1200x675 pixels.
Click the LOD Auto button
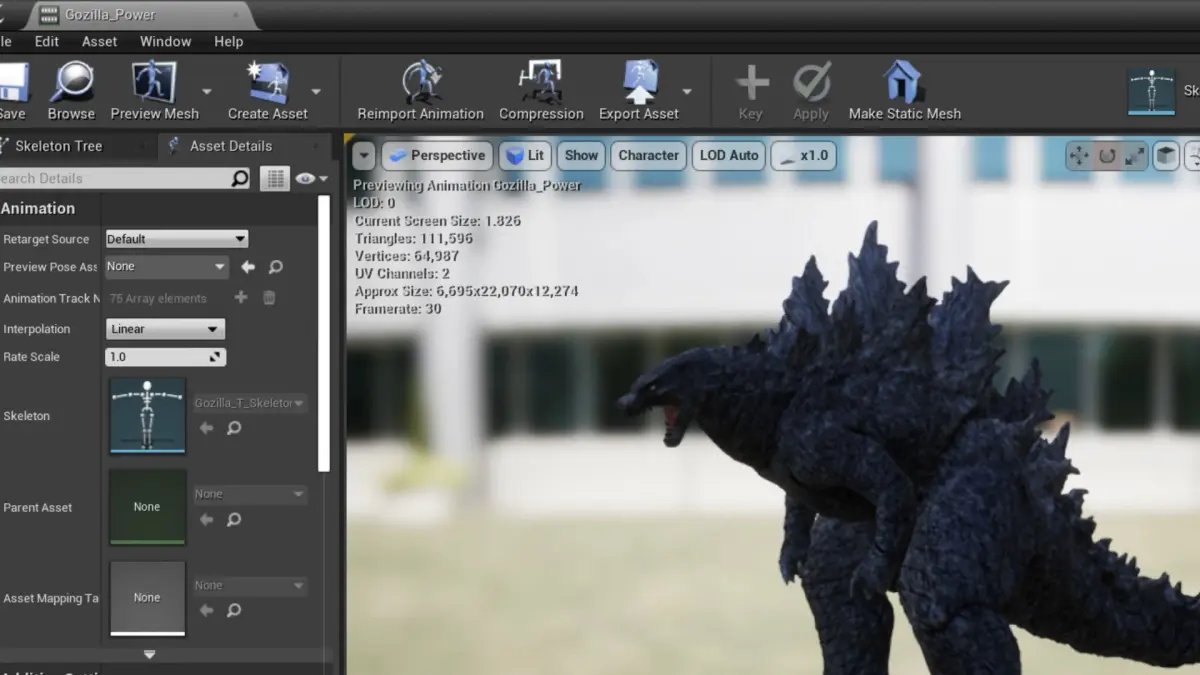729,156
